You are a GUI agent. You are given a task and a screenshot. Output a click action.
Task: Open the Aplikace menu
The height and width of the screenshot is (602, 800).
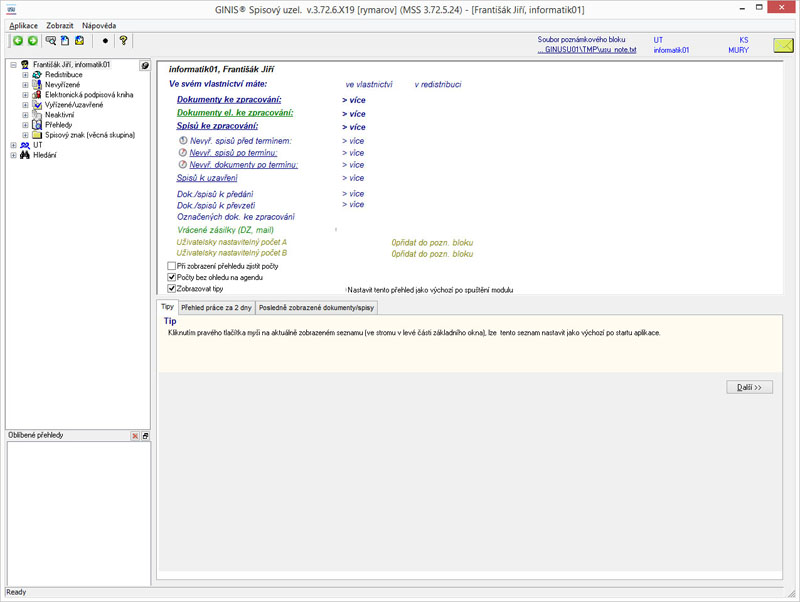(x=23, y=26)
